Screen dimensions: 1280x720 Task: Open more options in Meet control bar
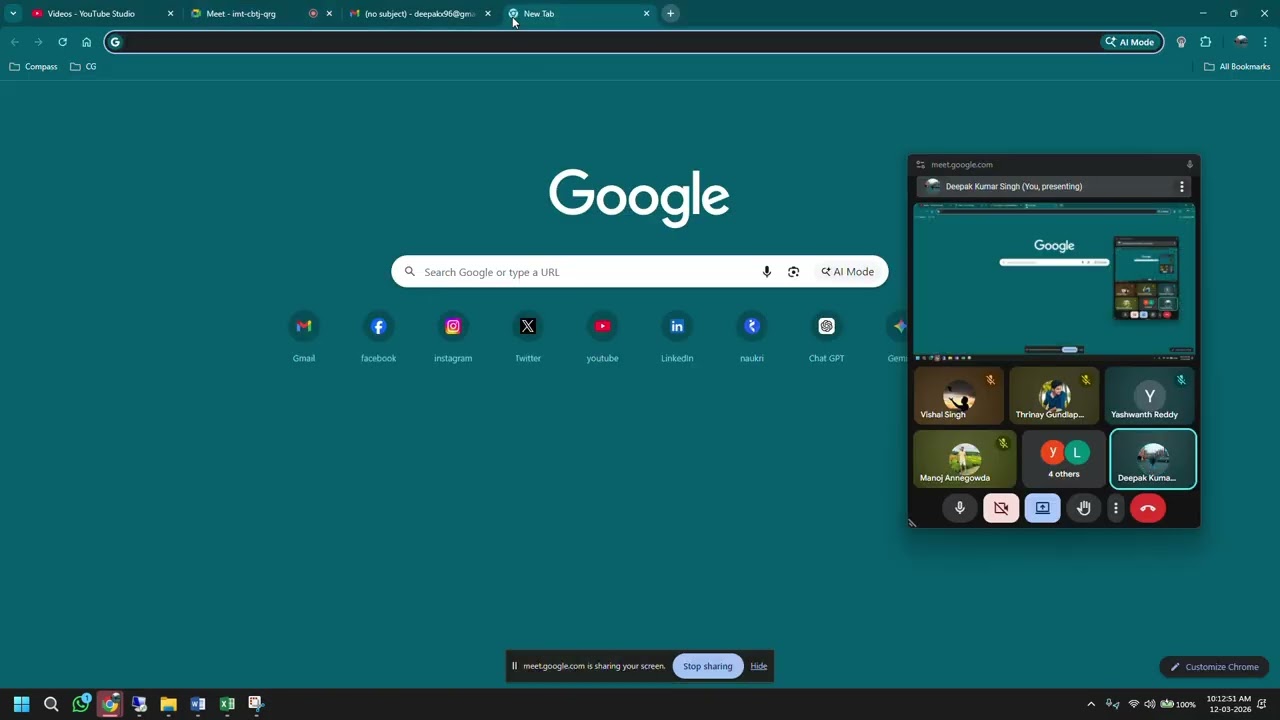tap(1116, 508)
